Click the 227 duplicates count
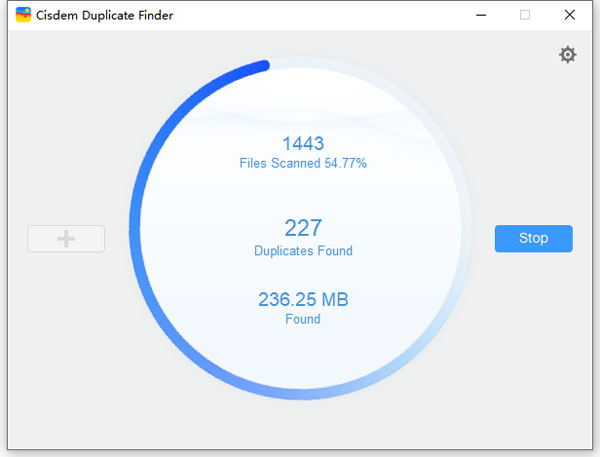The height and width of the screenshot is (457, 600). point(303,228)
